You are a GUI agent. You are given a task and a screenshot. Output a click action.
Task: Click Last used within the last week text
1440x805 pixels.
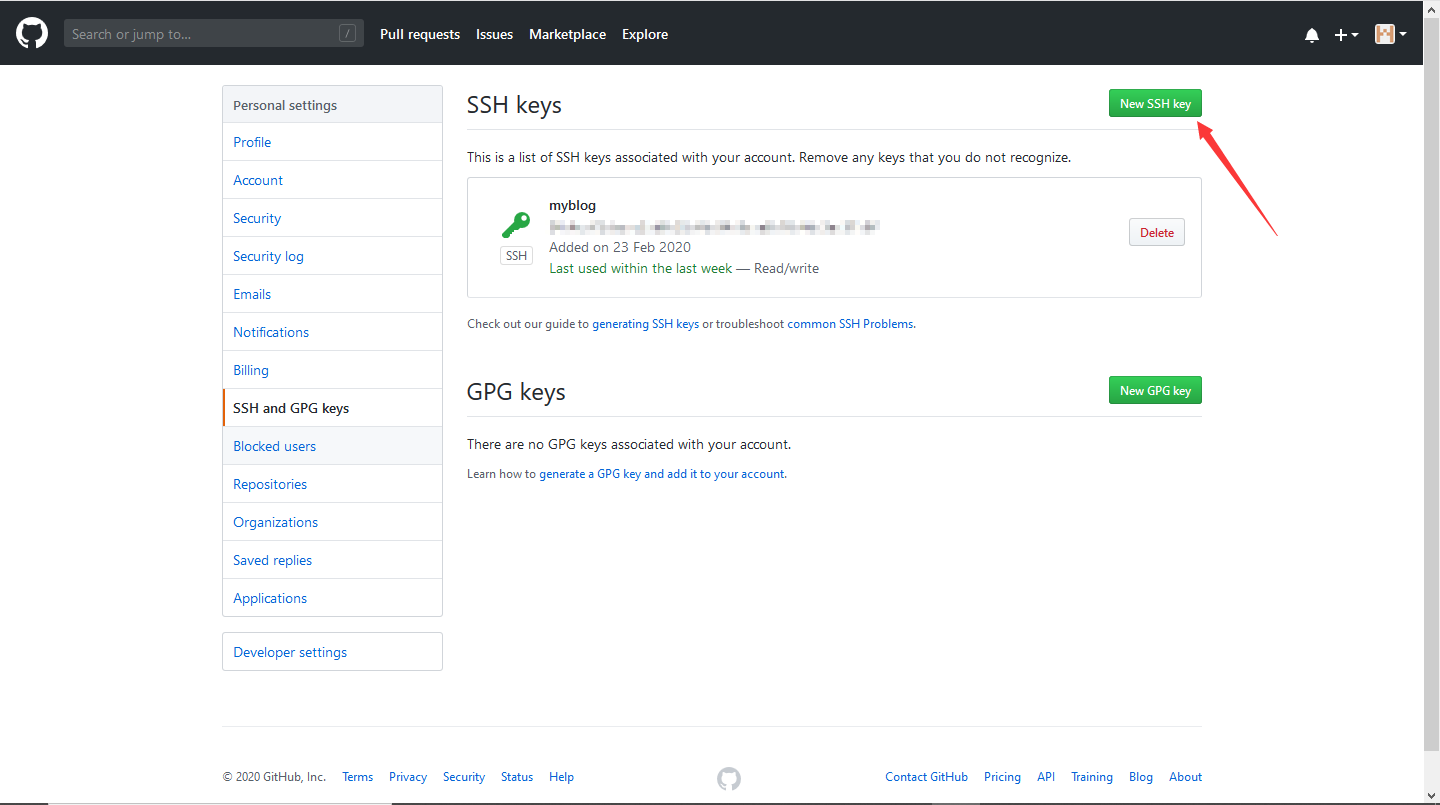(x=641, y=268)
